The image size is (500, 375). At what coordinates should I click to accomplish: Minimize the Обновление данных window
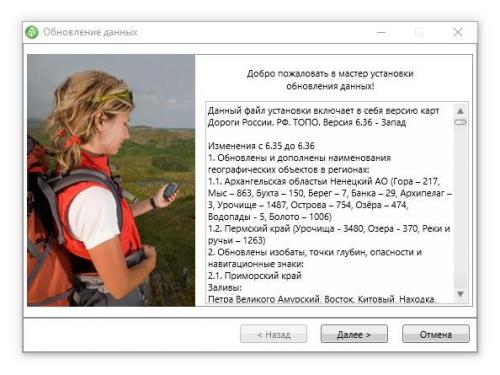pyautogui.click(x=381, y=32)
